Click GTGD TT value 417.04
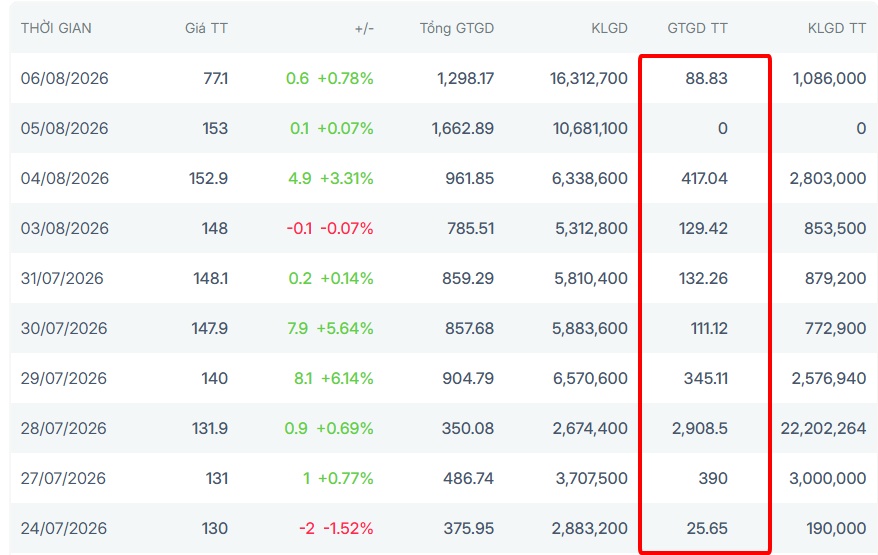 tap(704, 178)
